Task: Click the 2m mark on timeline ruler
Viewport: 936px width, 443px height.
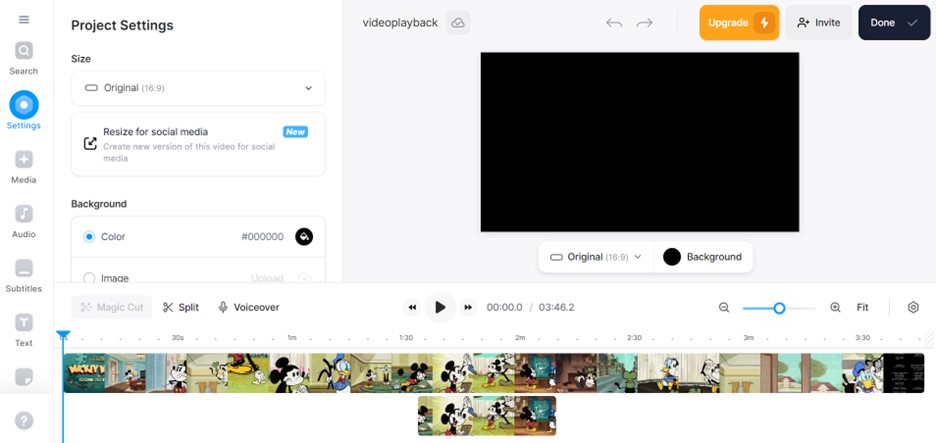Action: [x=520, y=338]
